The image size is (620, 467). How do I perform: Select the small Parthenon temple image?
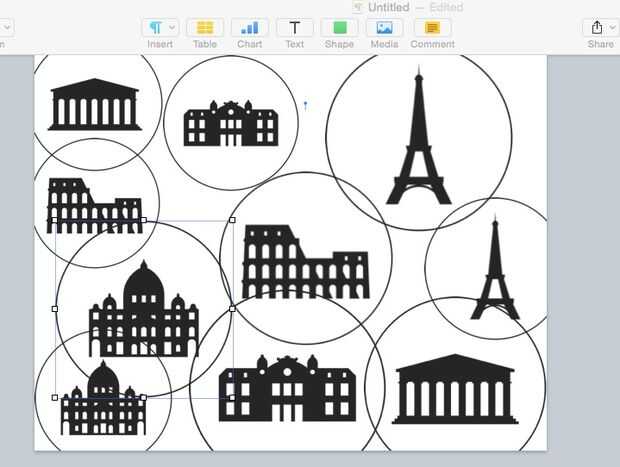(95, 104)
